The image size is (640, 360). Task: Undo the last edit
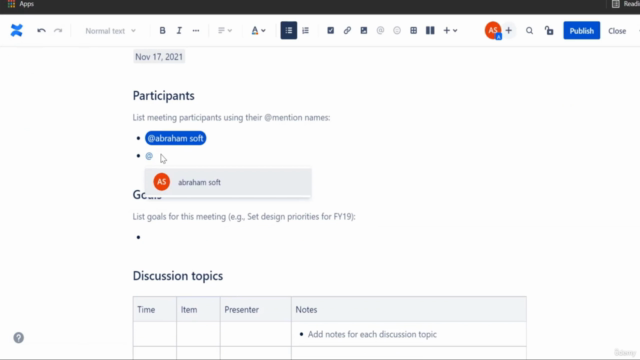coord(41,31)
